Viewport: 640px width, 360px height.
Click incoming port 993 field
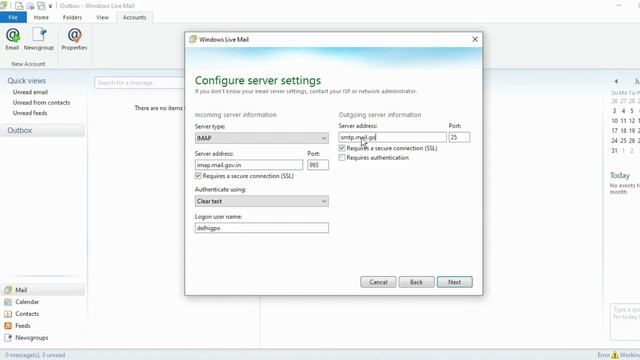(318, 165)
